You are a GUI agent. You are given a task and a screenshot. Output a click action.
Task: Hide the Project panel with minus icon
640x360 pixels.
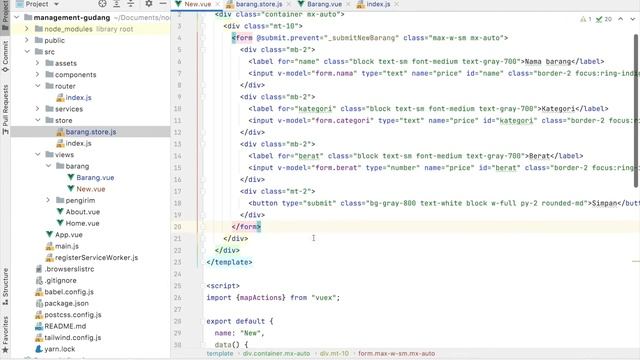tap(163, 4)
